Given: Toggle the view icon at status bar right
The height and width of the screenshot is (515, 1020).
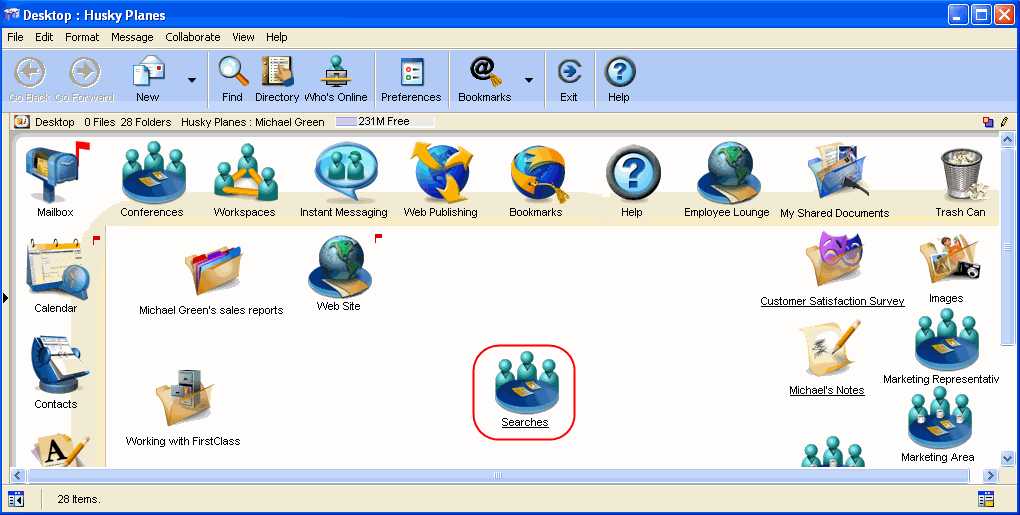Looking at the screenshot, I should (x=986, y=499).
